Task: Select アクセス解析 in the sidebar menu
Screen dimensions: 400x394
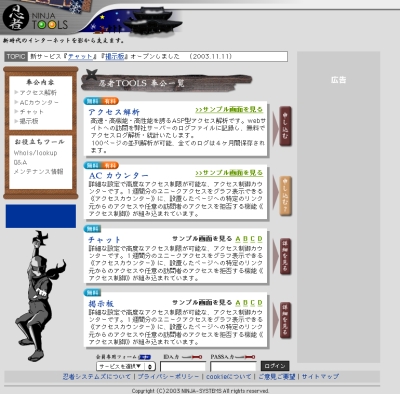Action: (x=38, y=92)
